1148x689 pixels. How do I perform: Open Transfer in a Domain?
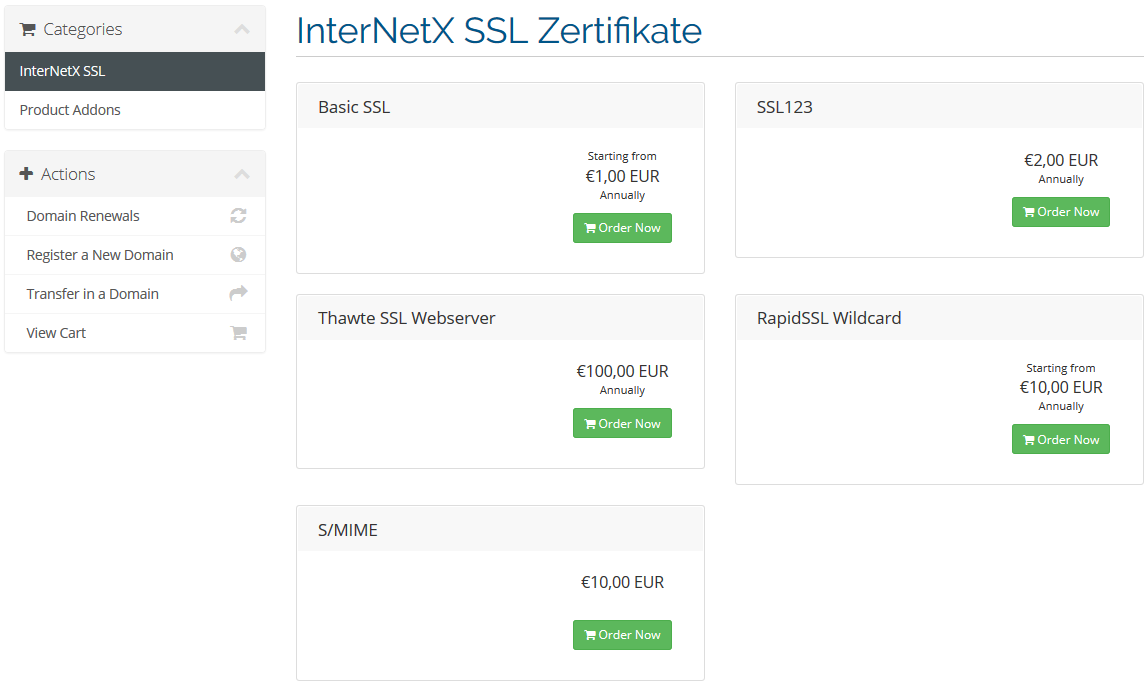coord(135,294)
